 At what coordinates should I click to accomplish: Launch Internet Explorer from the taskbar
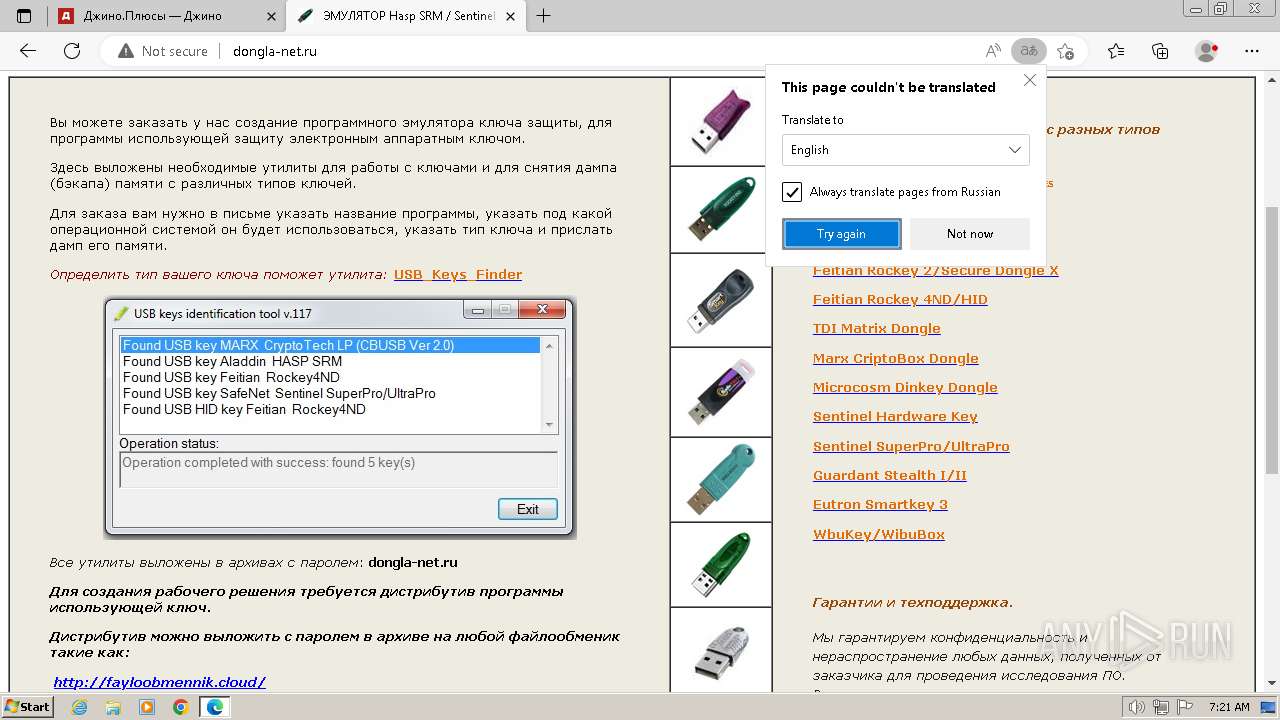[80, 707]
